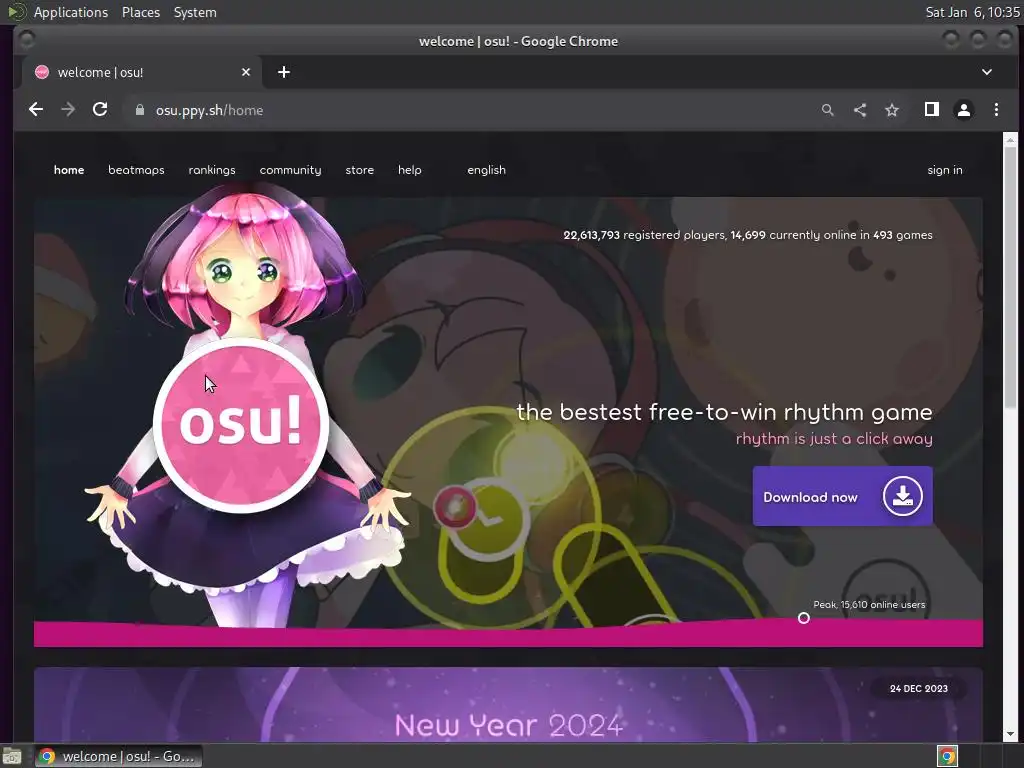
Task: Click the Sat Jan 6 clock
Action: [x=972, y=12]
